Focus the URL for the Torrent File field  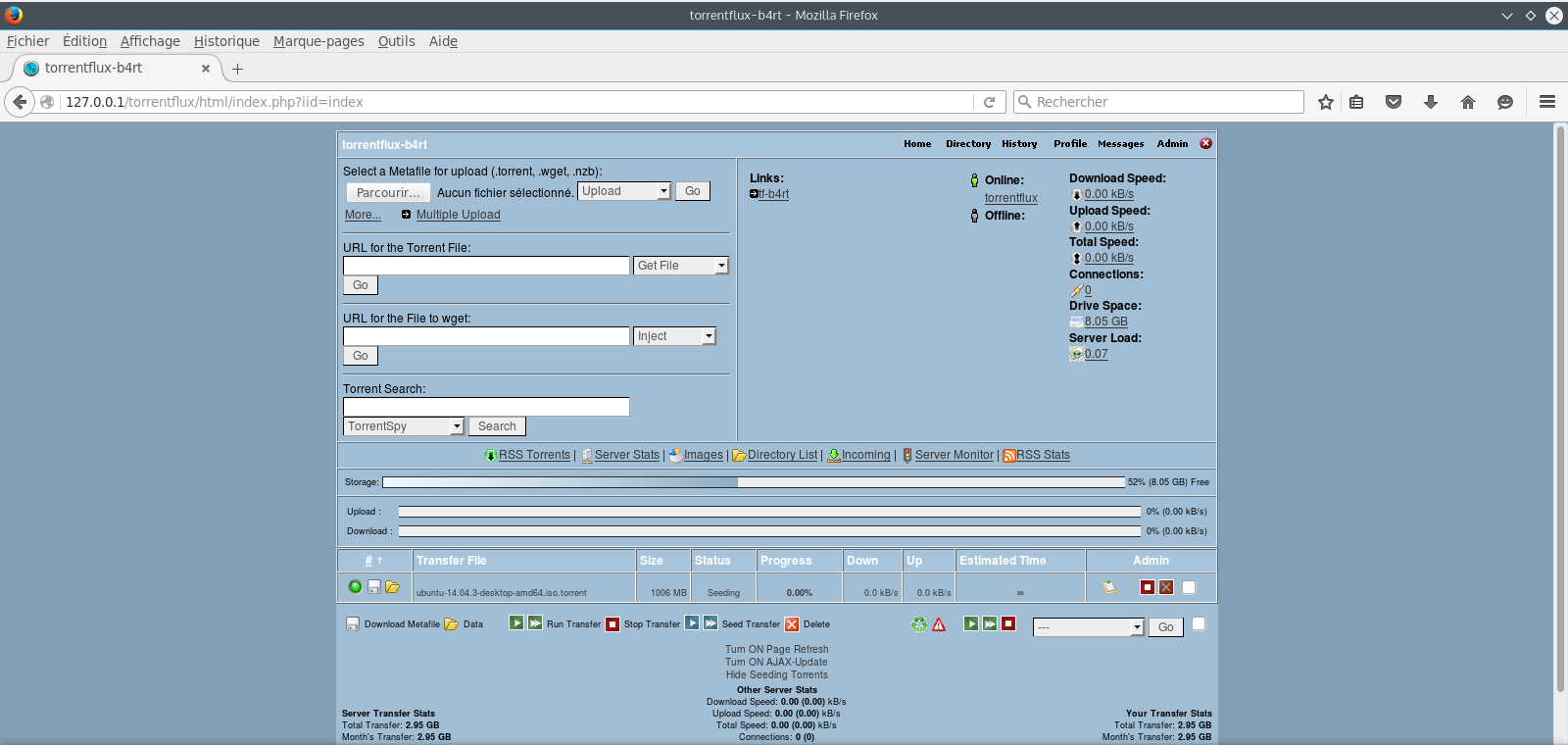(486, 266)
